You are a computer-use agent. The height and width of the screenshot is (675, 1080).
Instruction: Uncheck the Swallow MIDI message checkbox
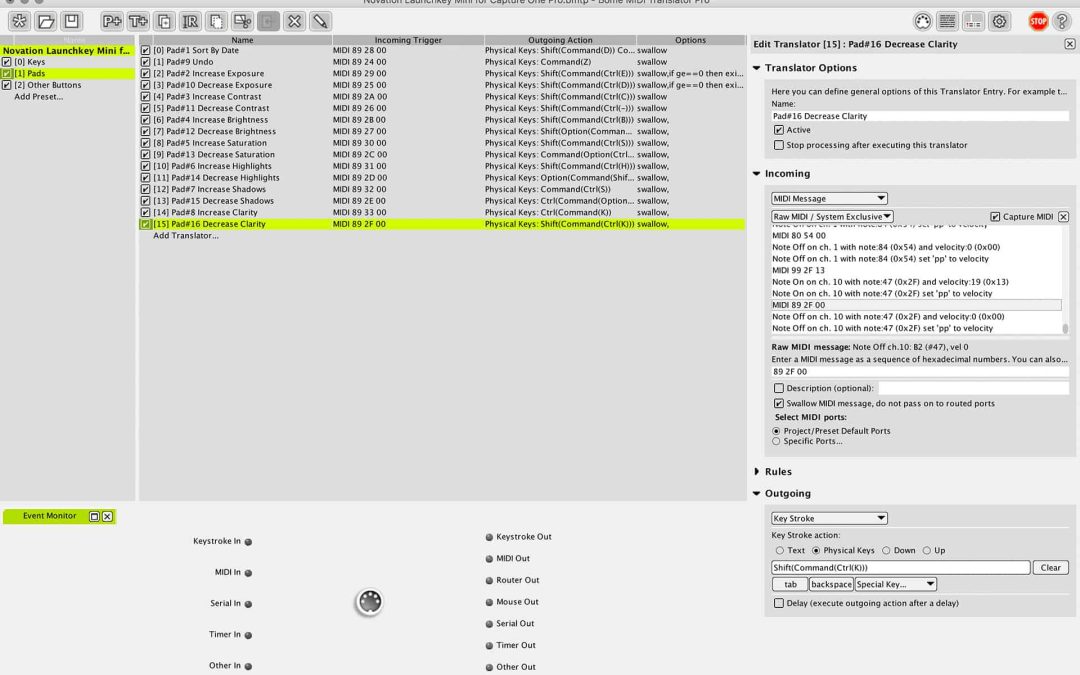pos(779,403)
